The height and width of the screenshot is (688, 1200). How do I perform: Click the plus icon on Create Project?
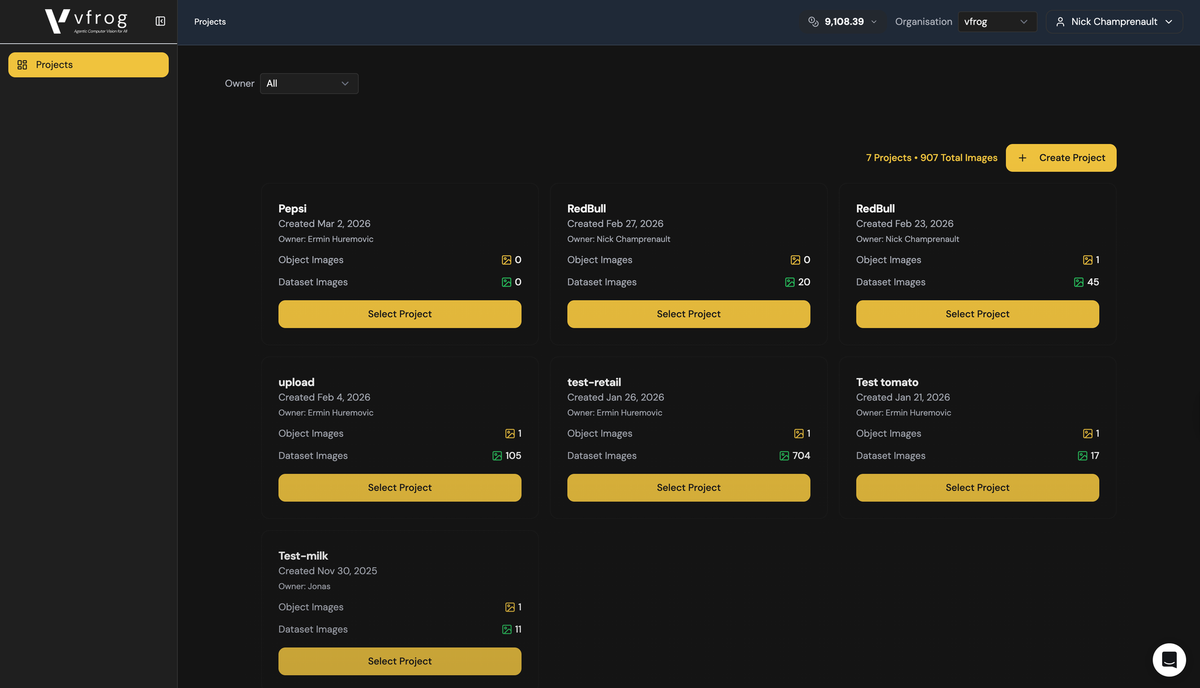pos(1022,158)
